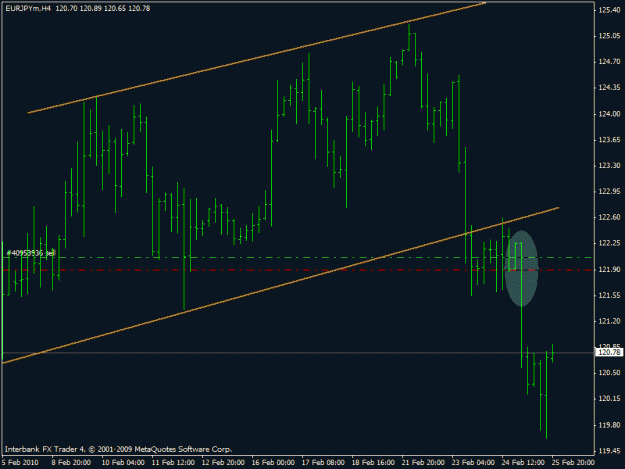Click the 124.70 price scale label
The image size is (625, 469).
coord(609,62)
